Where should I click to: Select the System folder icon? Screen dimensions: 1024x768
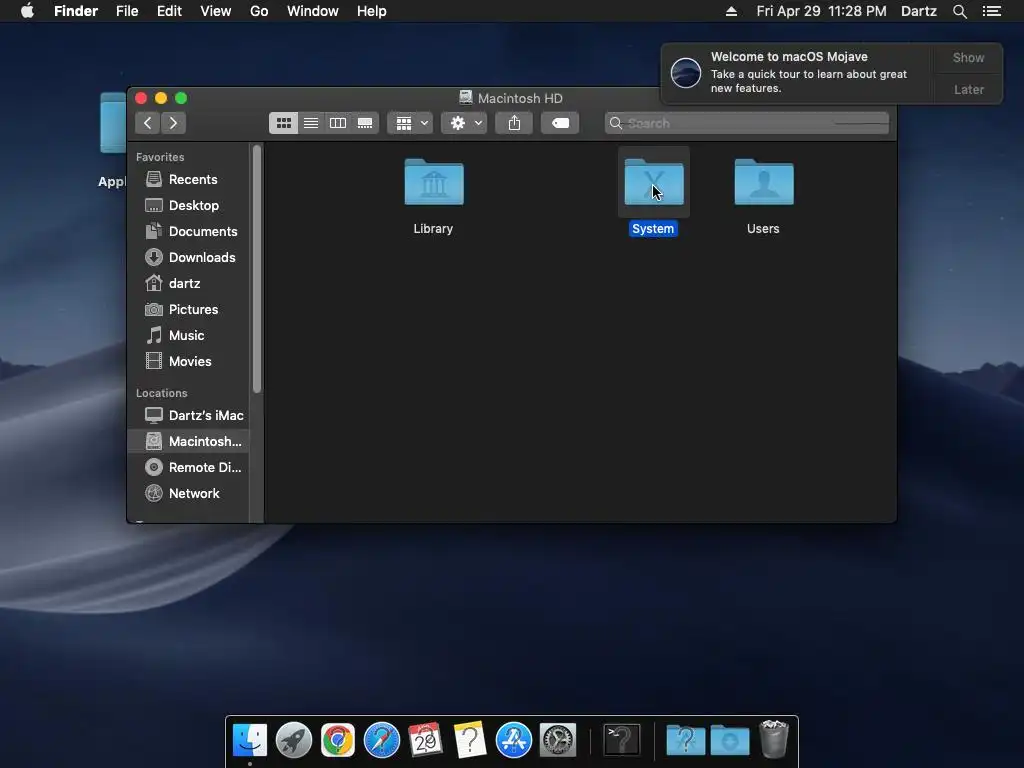pyautogui.click(x=654, y=182)
